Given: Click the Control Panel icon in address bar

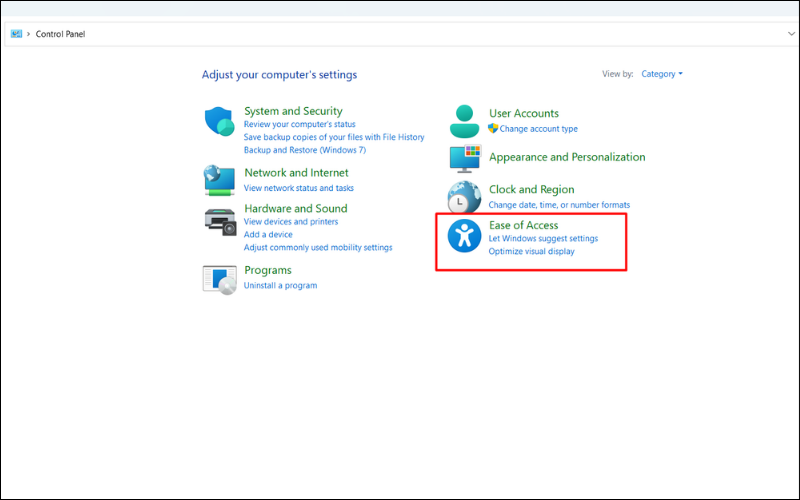Looking at the screenshot, I should pyautogui.click(x=16, y=33).
